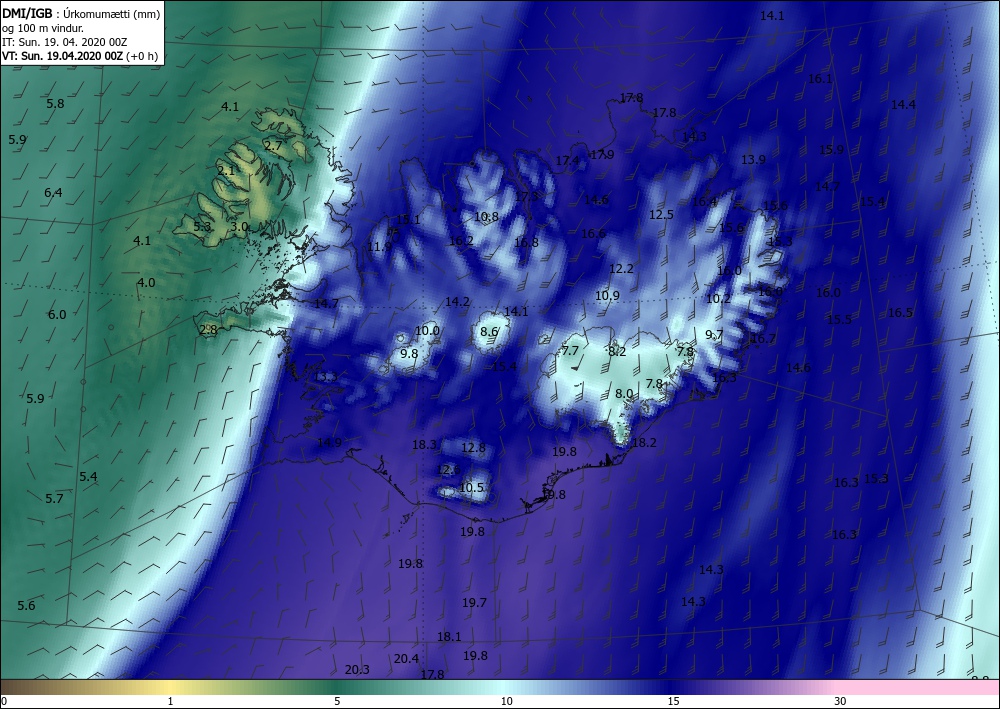This screenshot has height=709, width=1000.
Task: Click the map value 13.9
Action: [753, 159]
